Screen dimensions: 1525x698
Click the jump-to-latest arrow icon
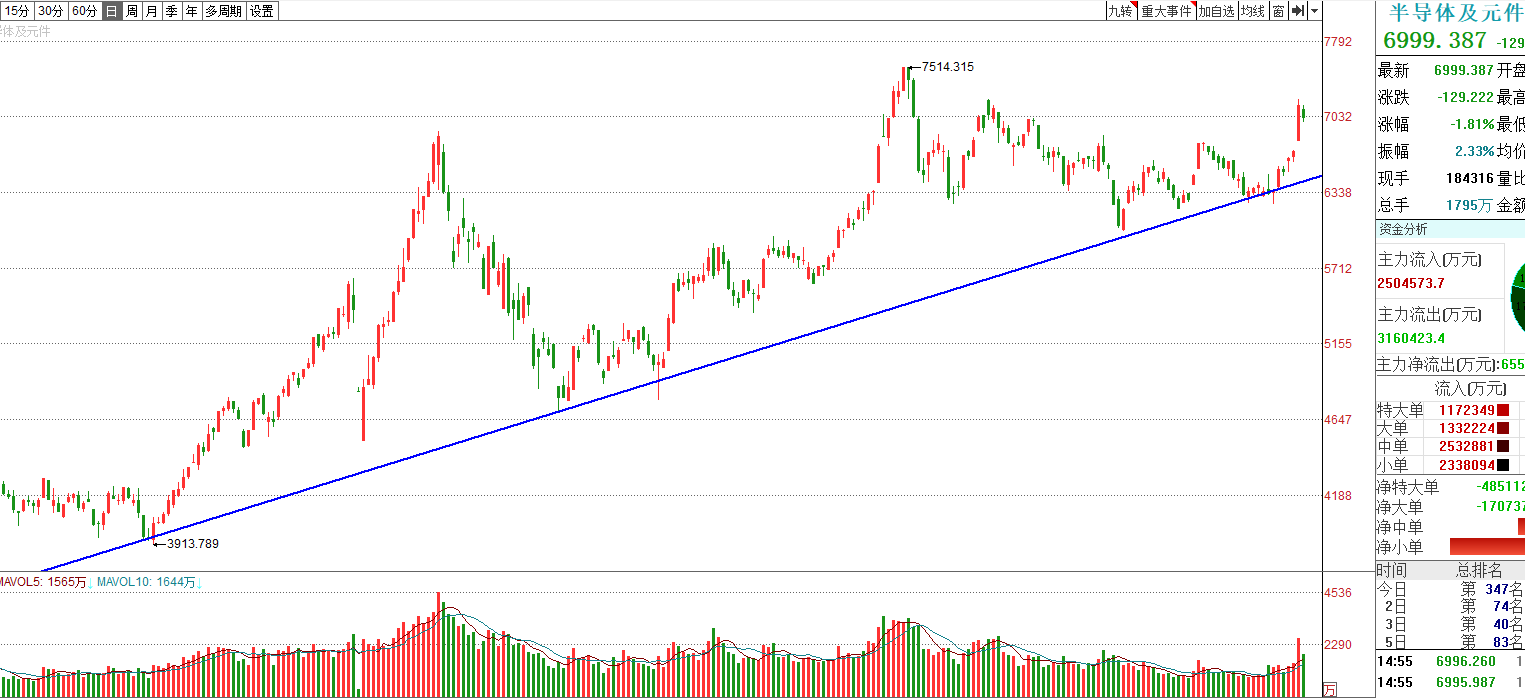click(1297, 11)
